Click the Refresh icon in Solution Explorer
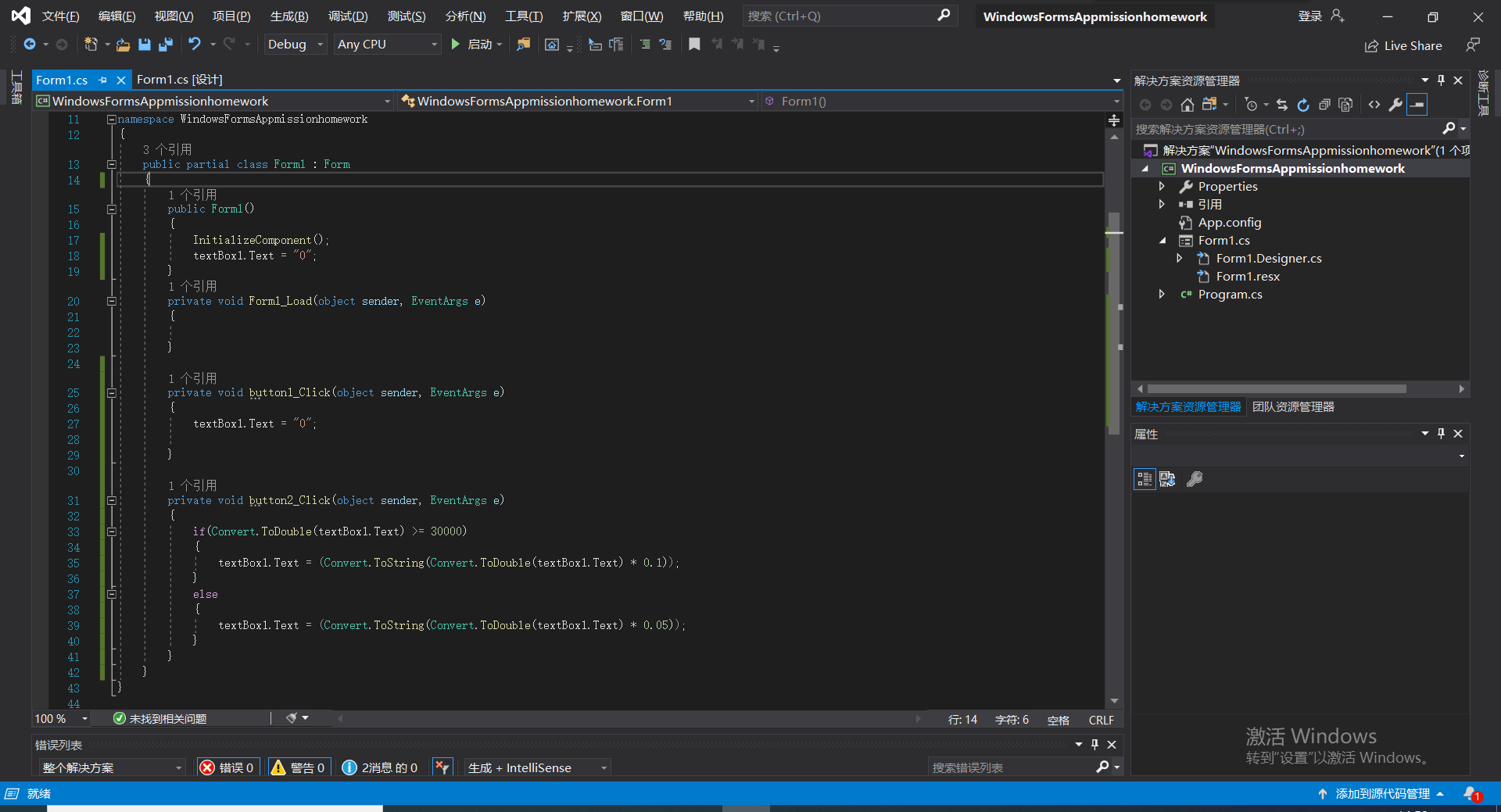The image size is (1501, 812). tap(1302, 105)
